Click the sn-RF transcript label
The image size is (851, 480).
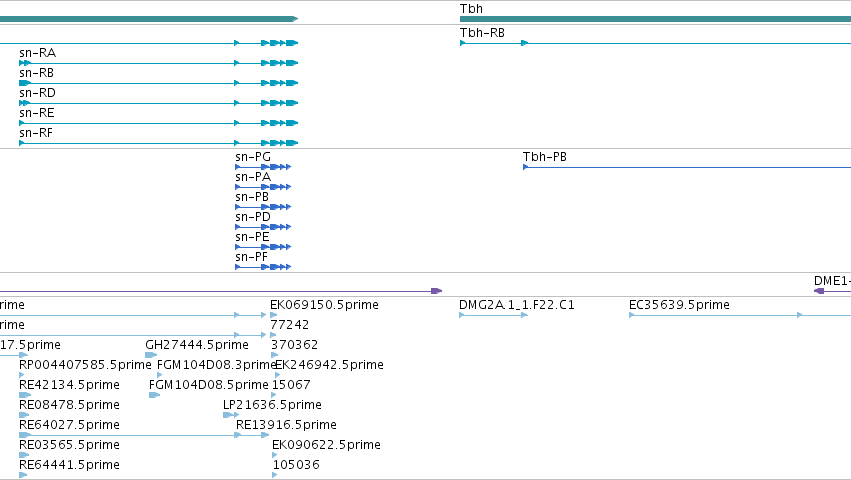click(36, 133)
